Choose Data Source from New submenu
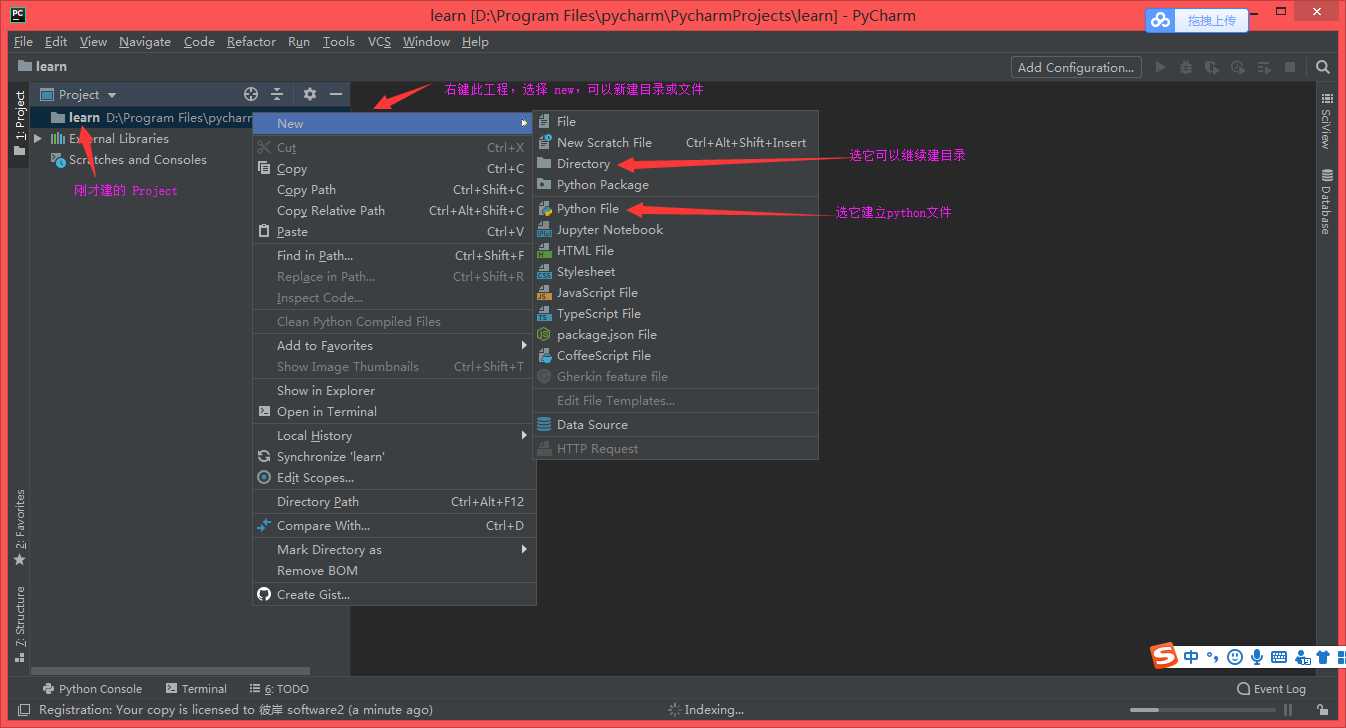 [676, 425]
